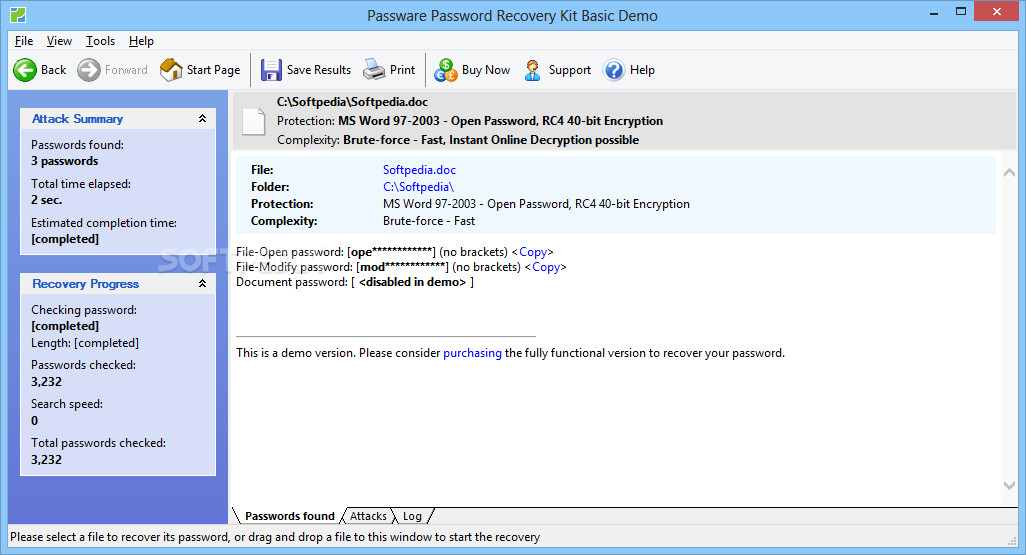Click the scrollbar down arrow

click(1009, 485)
